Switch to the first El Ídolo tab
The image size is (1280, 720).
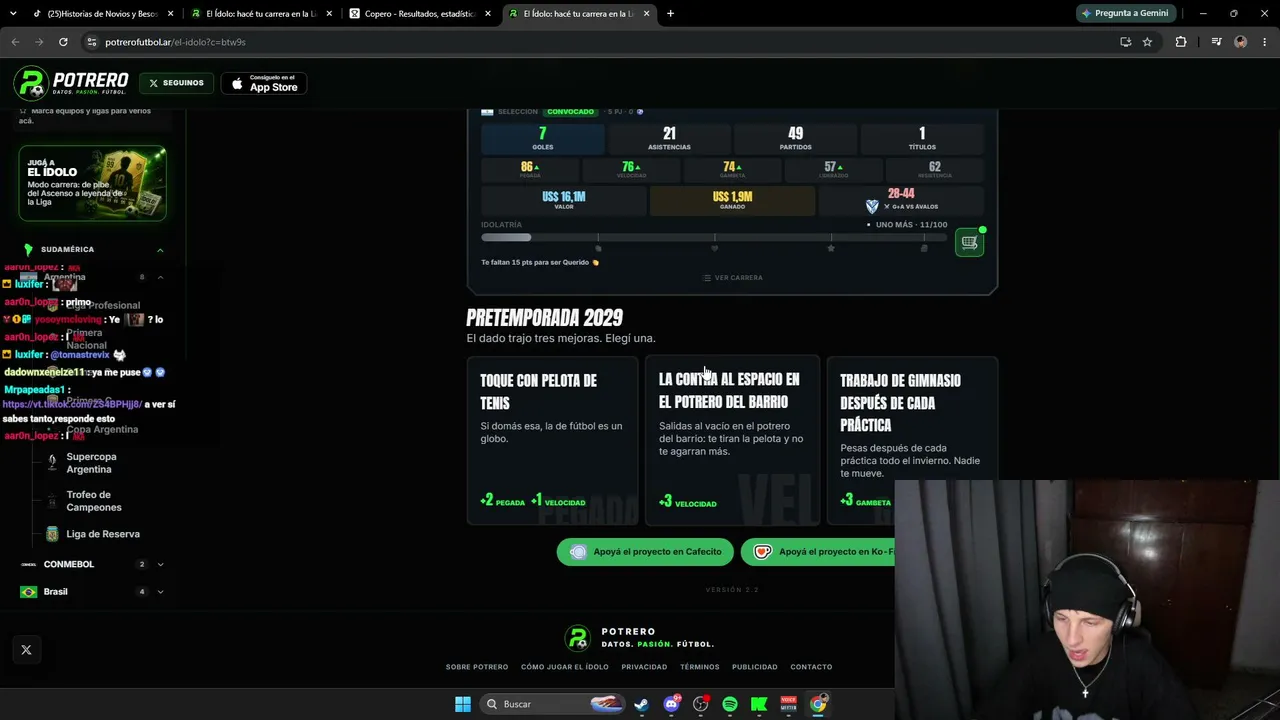coord(260,14)
